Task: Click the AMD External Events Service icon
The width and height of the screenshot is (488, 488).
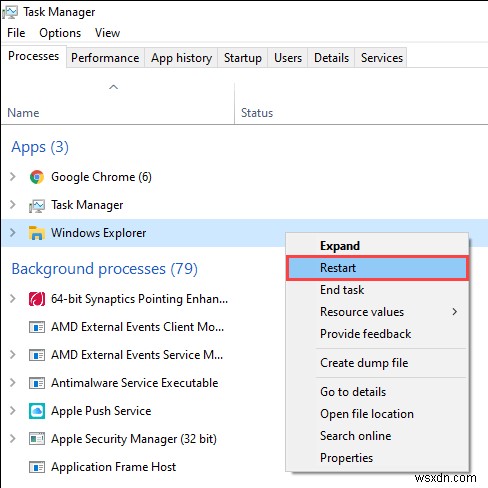Action: pos(37,355)
